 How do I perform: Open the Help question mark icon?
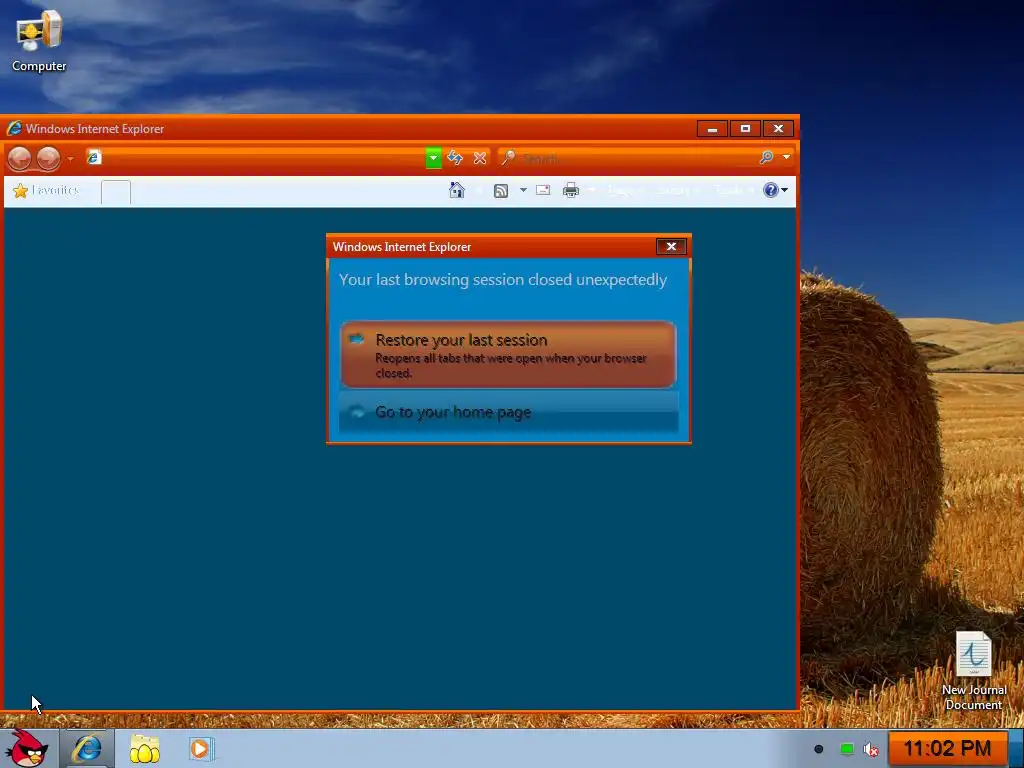(771, 190)
